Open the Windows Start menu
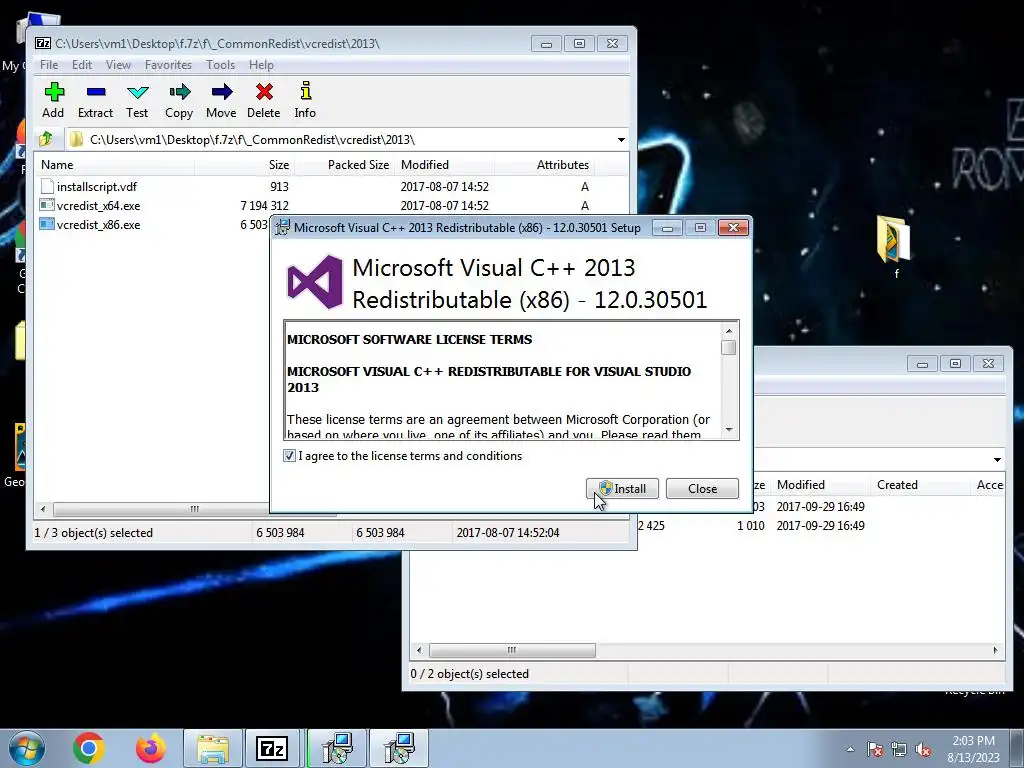Viewport: 1024px width, 768px height. pyautogui.click(x=27, y=748)
